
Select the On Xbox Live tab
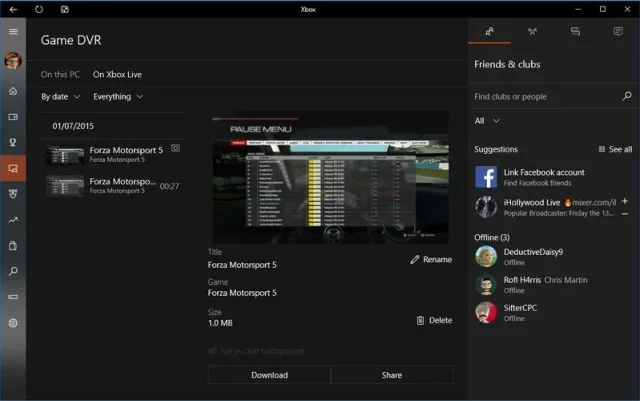(x=117, y=74)
